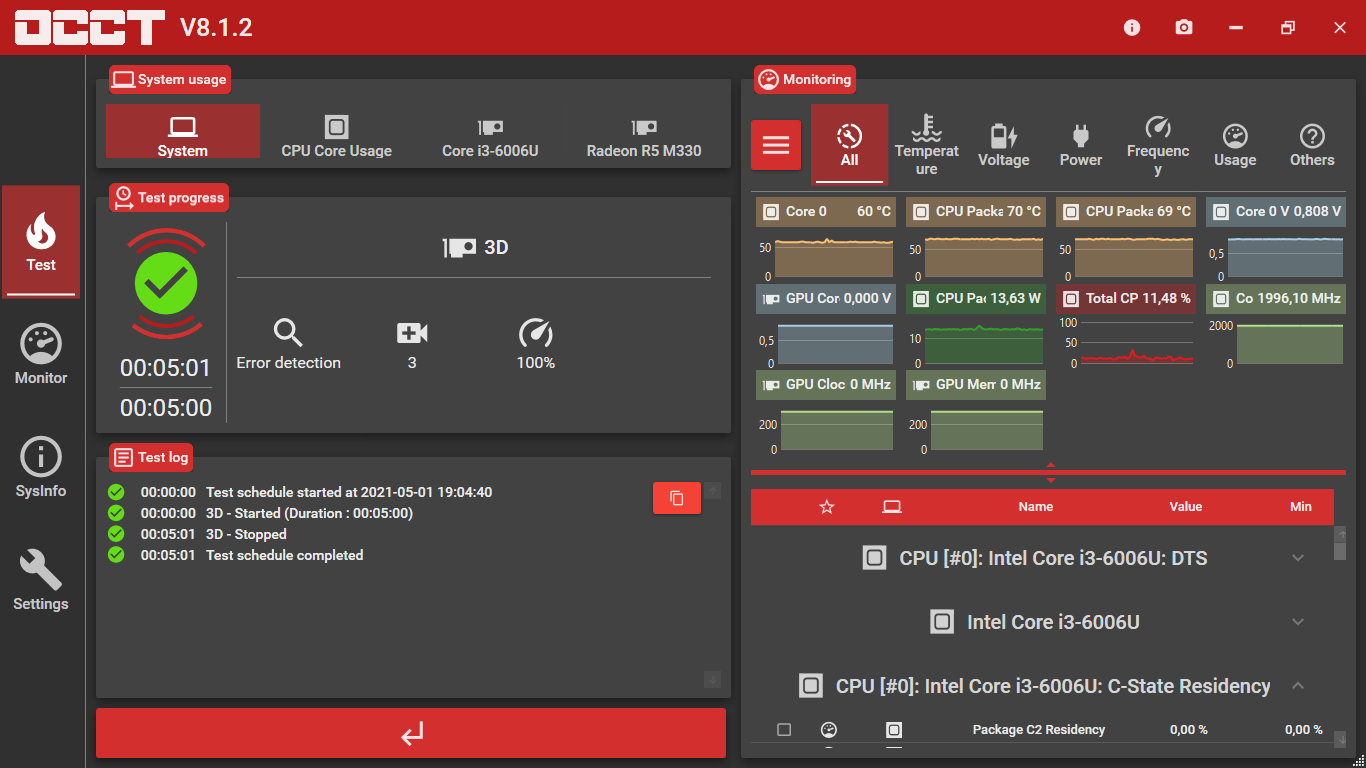Click the red splitter arrows below the graphs
1366x768 pixels.
1050,472
